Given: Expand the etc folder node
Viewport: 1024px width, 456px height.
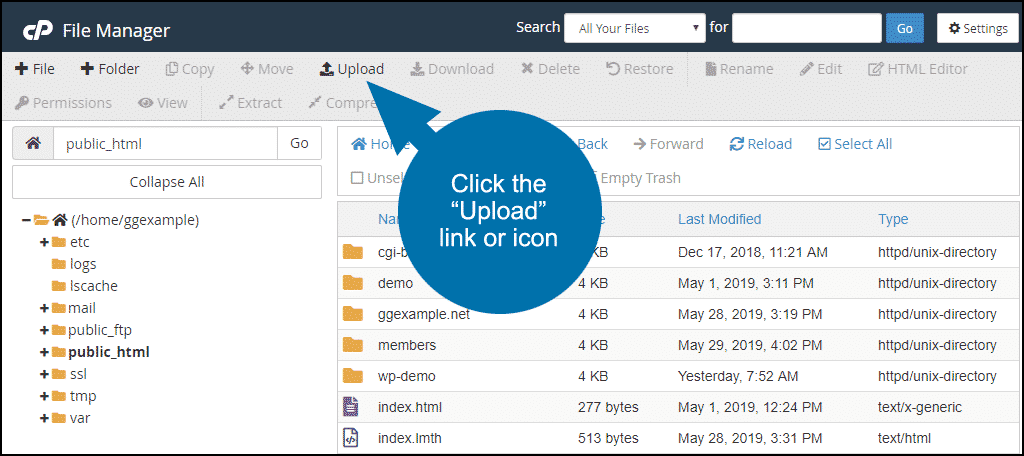Looking at the screenshot, I should [x=44, y=242].
